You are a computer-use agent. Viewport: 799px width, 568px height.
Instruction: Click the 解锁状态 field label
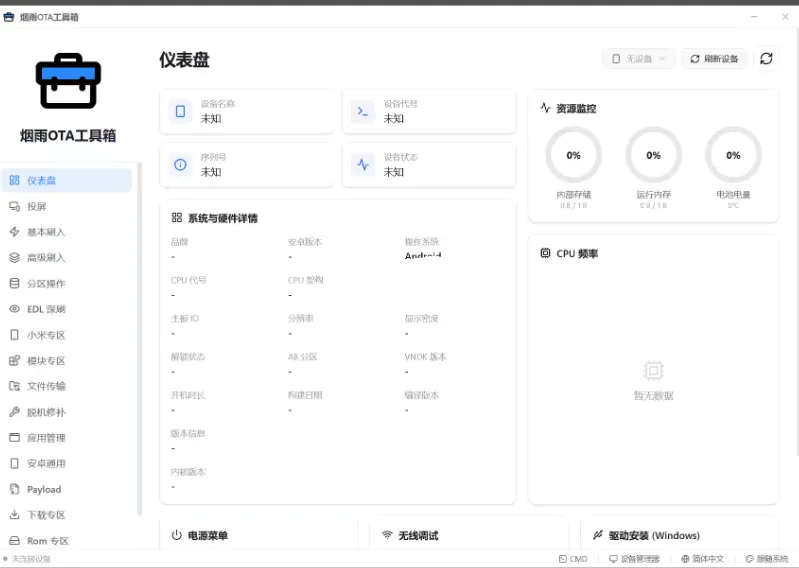[188, 357]
